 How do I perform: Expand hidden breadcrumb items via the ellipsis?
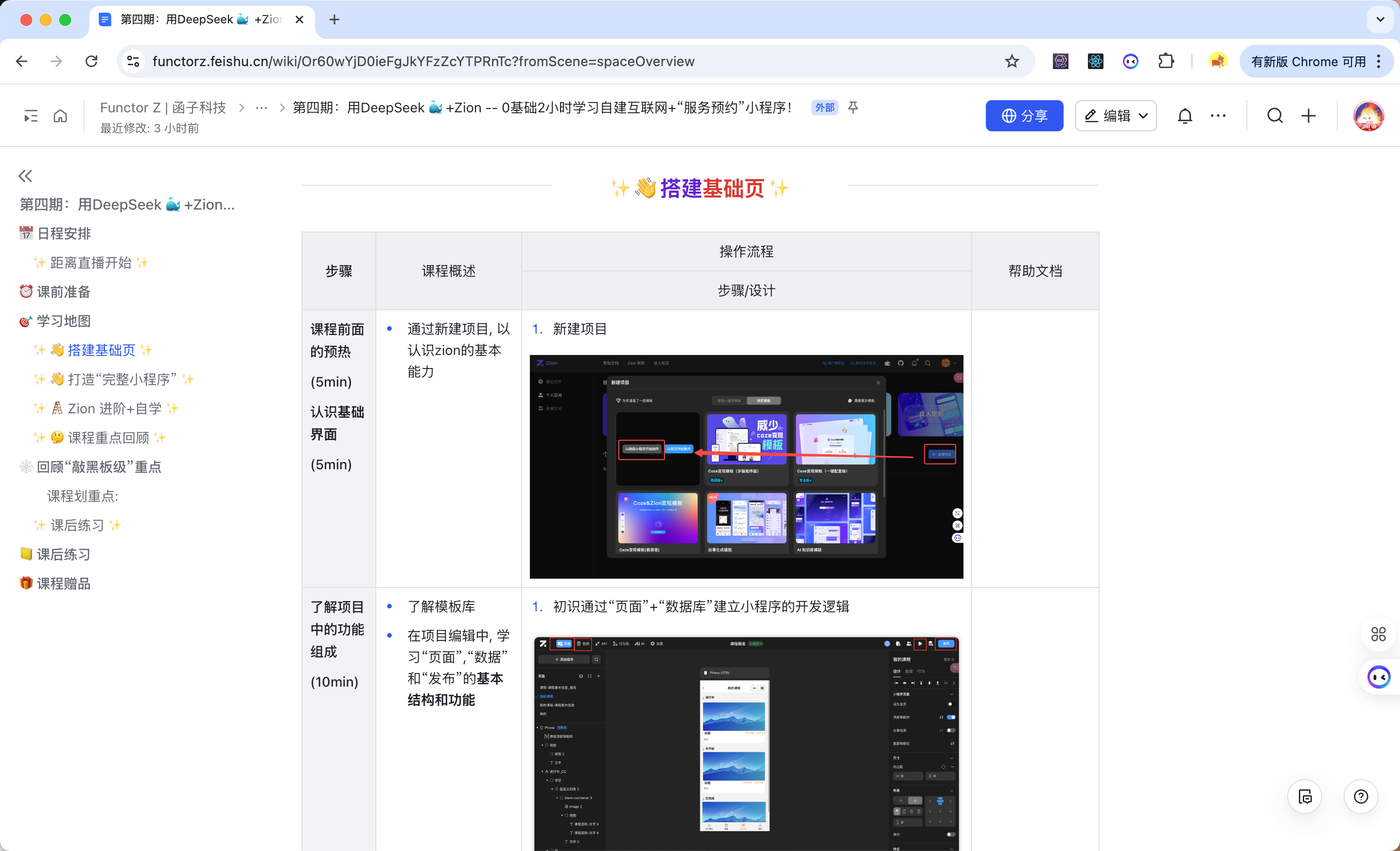[262, 107]
